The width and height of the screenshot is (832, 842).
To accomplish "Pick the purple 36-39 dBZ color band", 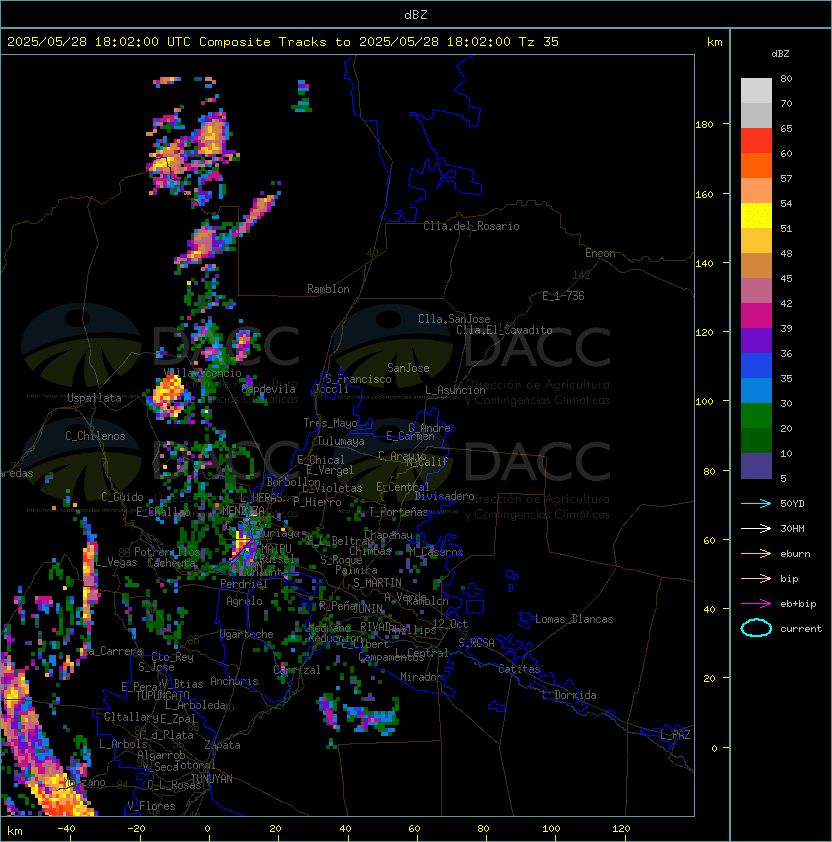I will click(x=756, y=340).
